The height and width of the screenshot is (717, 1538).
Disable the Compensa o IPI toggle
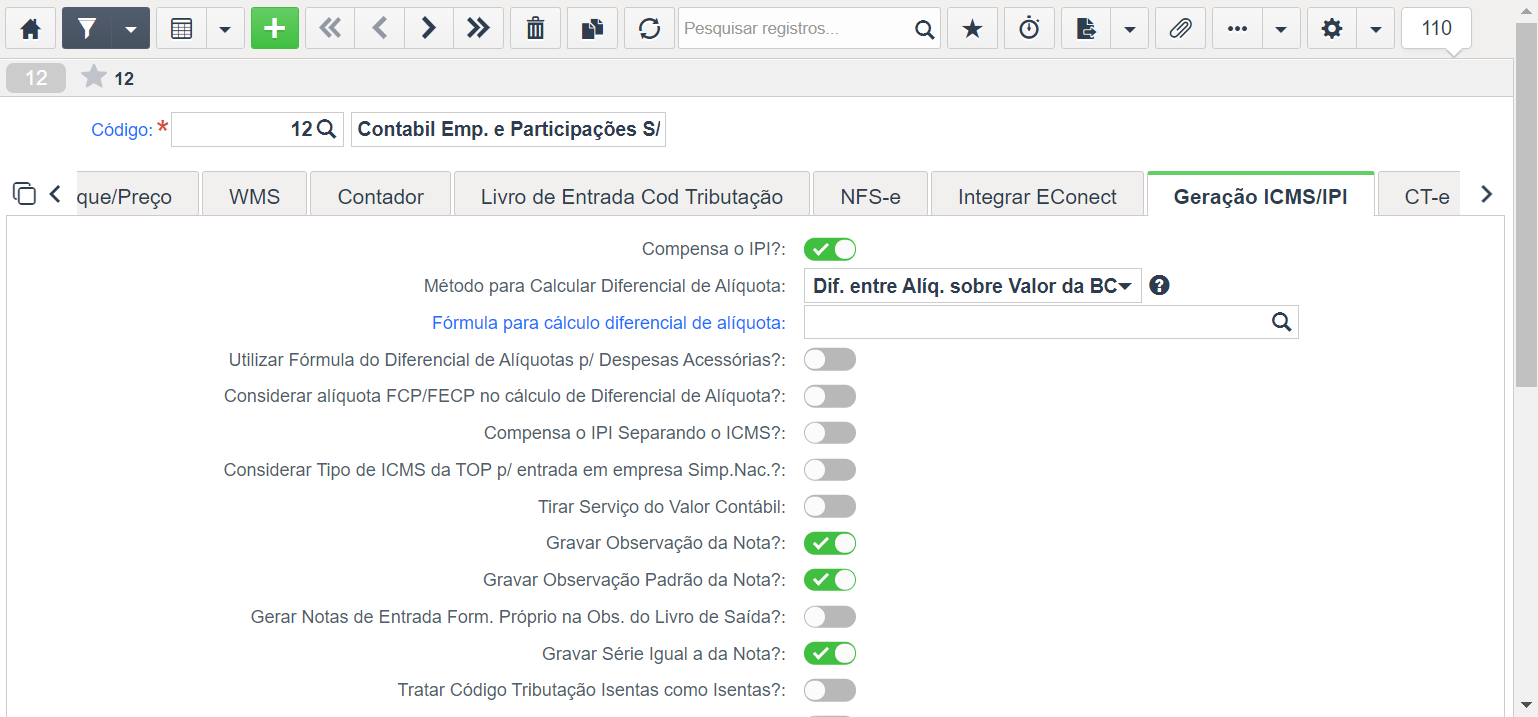tap(830, 249)
